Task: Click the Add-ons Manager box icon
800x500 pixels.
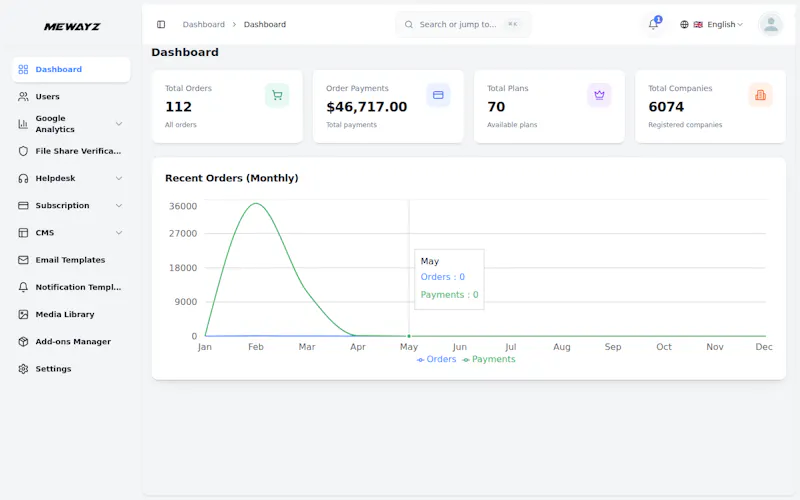Action: (x=23, y=341)
